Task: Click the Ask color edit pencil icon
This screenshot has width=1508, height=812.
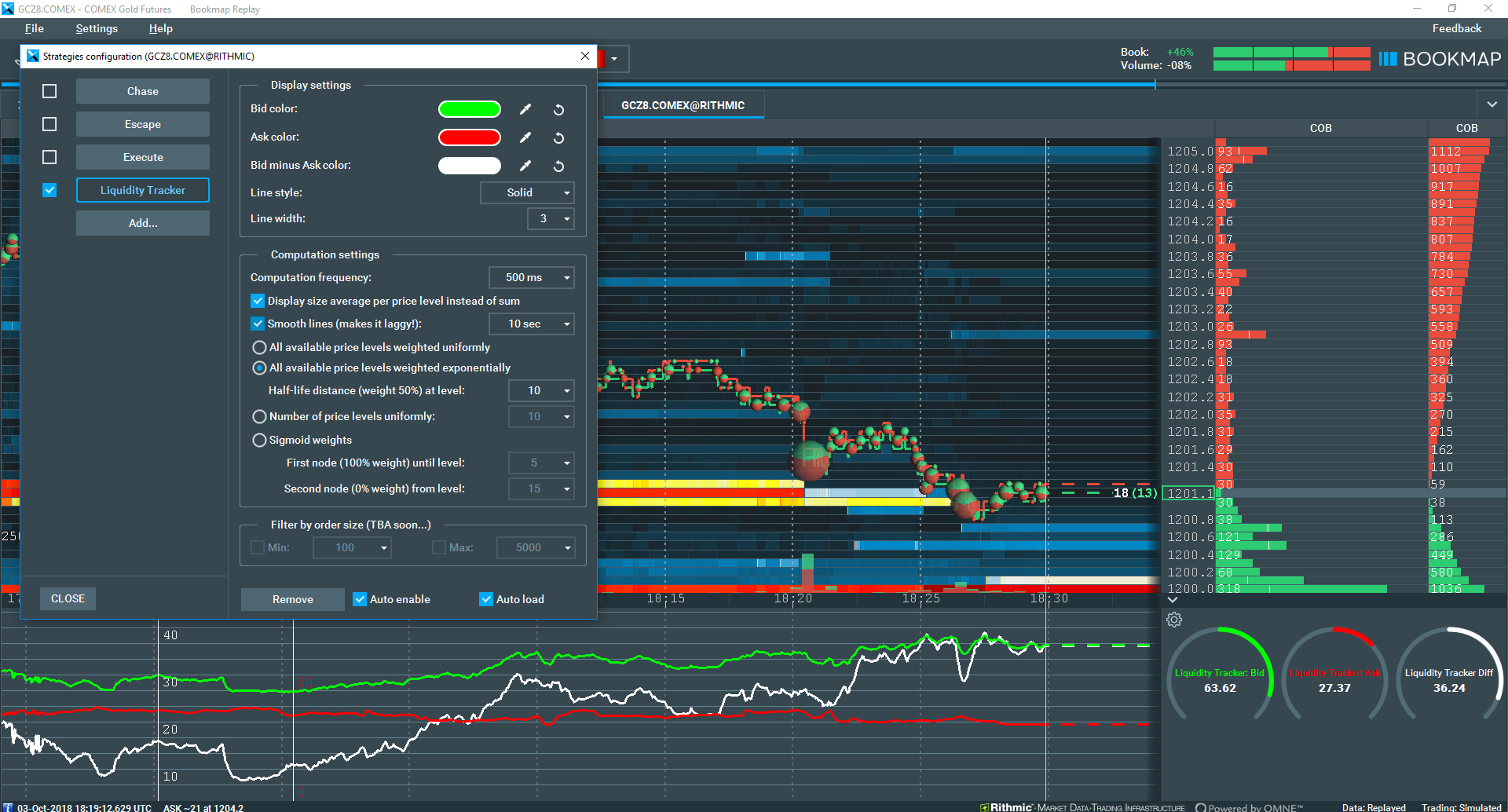Action: 525,137
